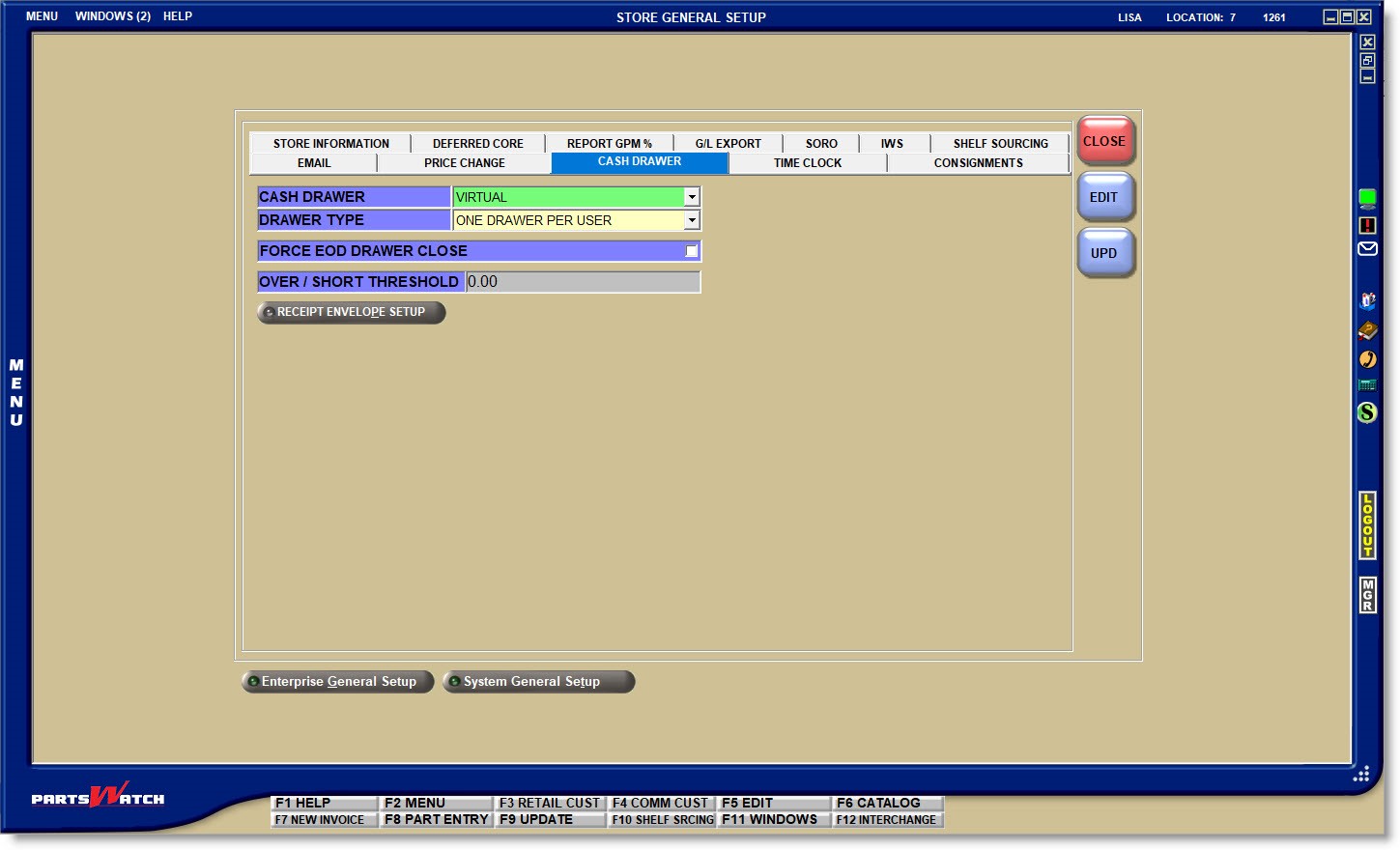Open the envelope mail icon

pos(1367,249)
